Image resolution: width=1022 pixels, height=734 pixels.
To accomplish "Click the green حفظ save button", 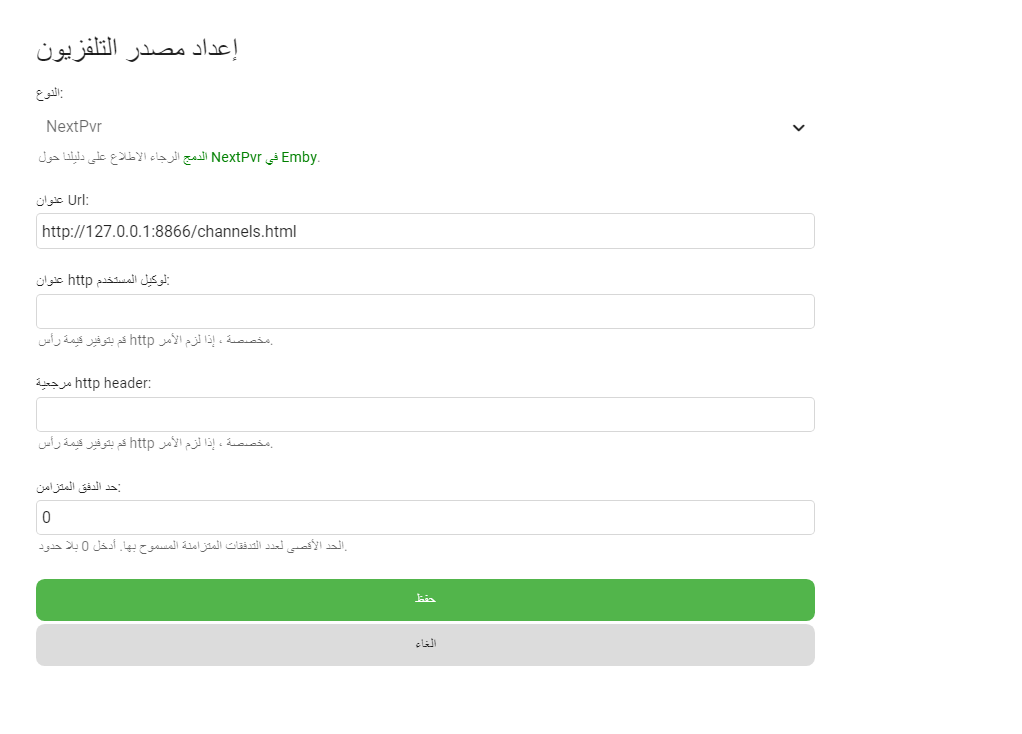I will point(425,600).
